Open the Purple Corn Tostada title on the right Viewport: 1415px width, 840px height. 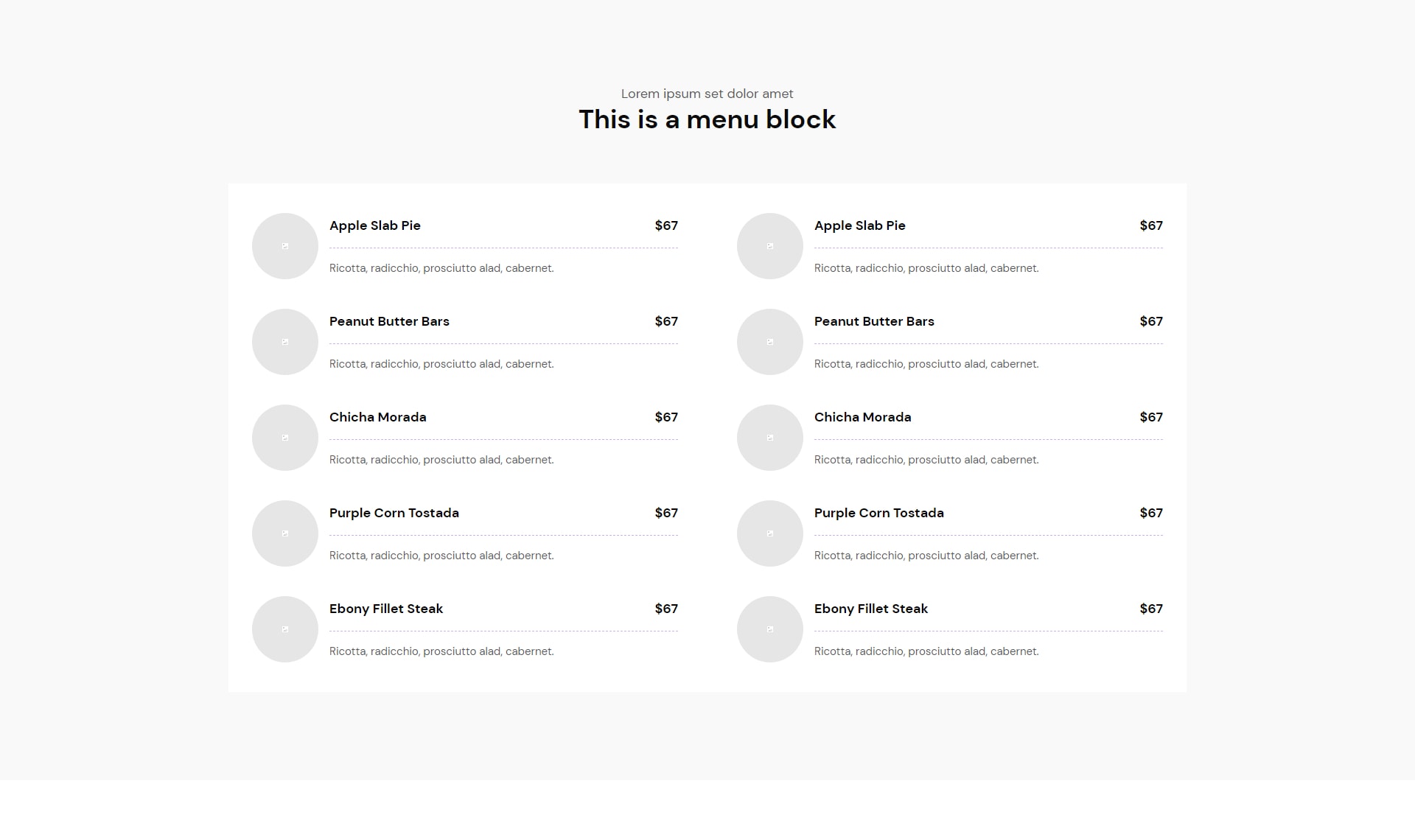(879, 513)
